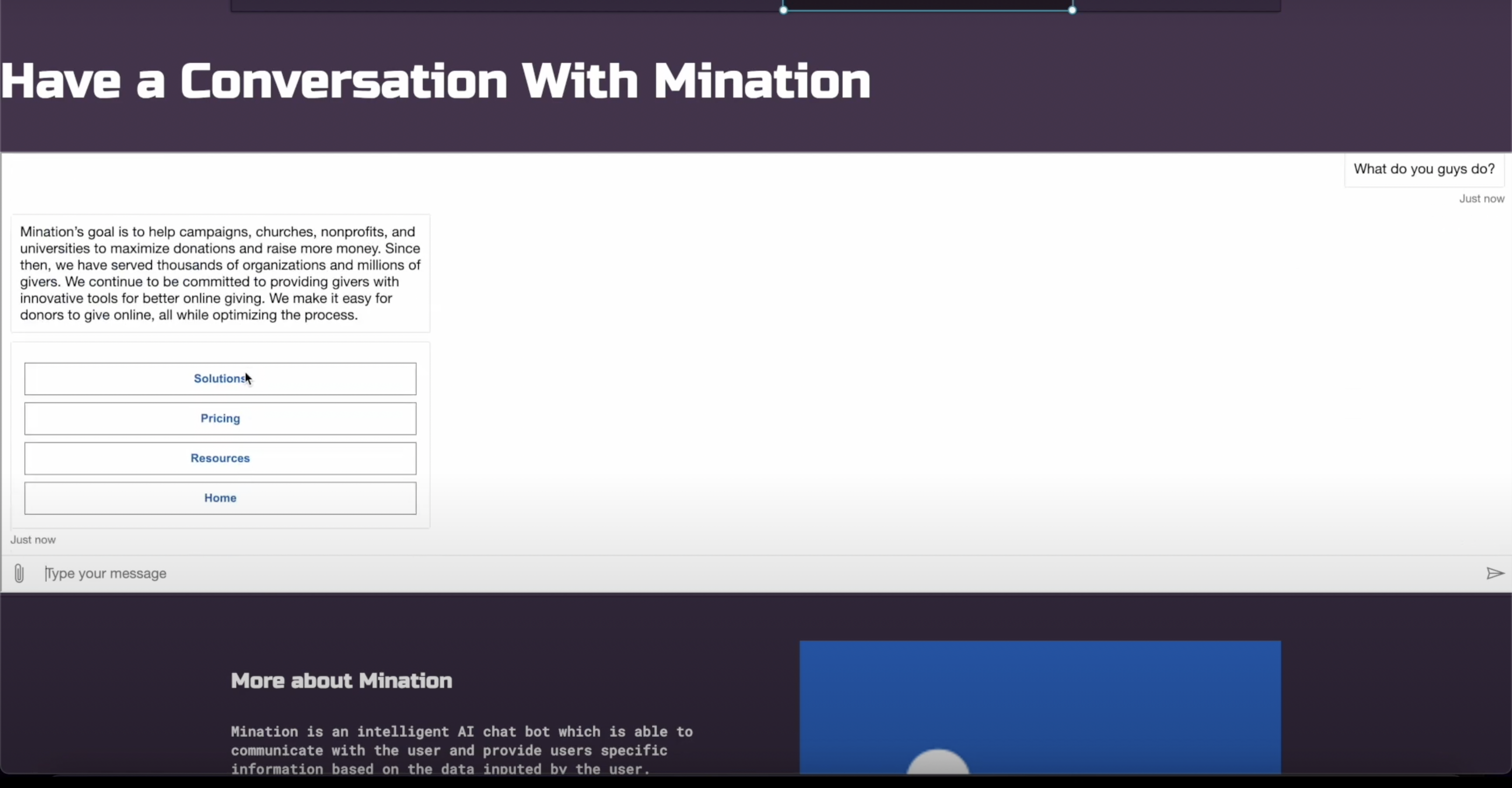The width and height of the screenshot is (1512, 788).
Task: Open the Resources quick reply
Action: tap(220, 458)
